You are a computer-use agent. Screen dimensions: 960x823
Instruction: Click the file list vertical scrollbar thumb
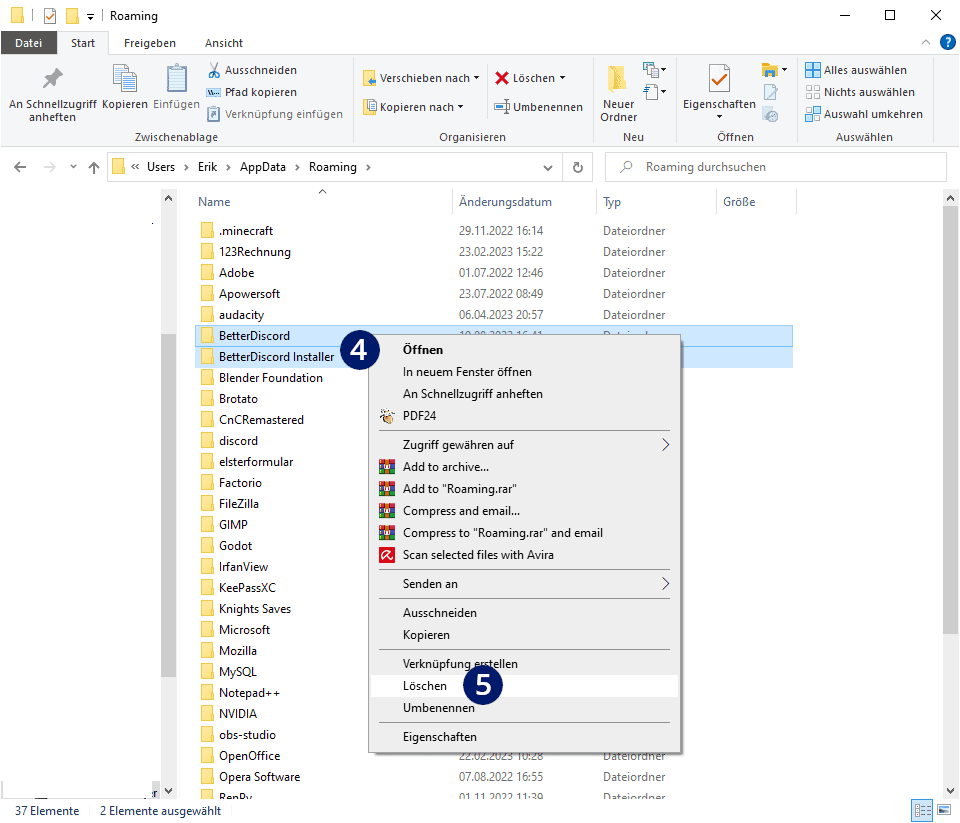(950, 419)
